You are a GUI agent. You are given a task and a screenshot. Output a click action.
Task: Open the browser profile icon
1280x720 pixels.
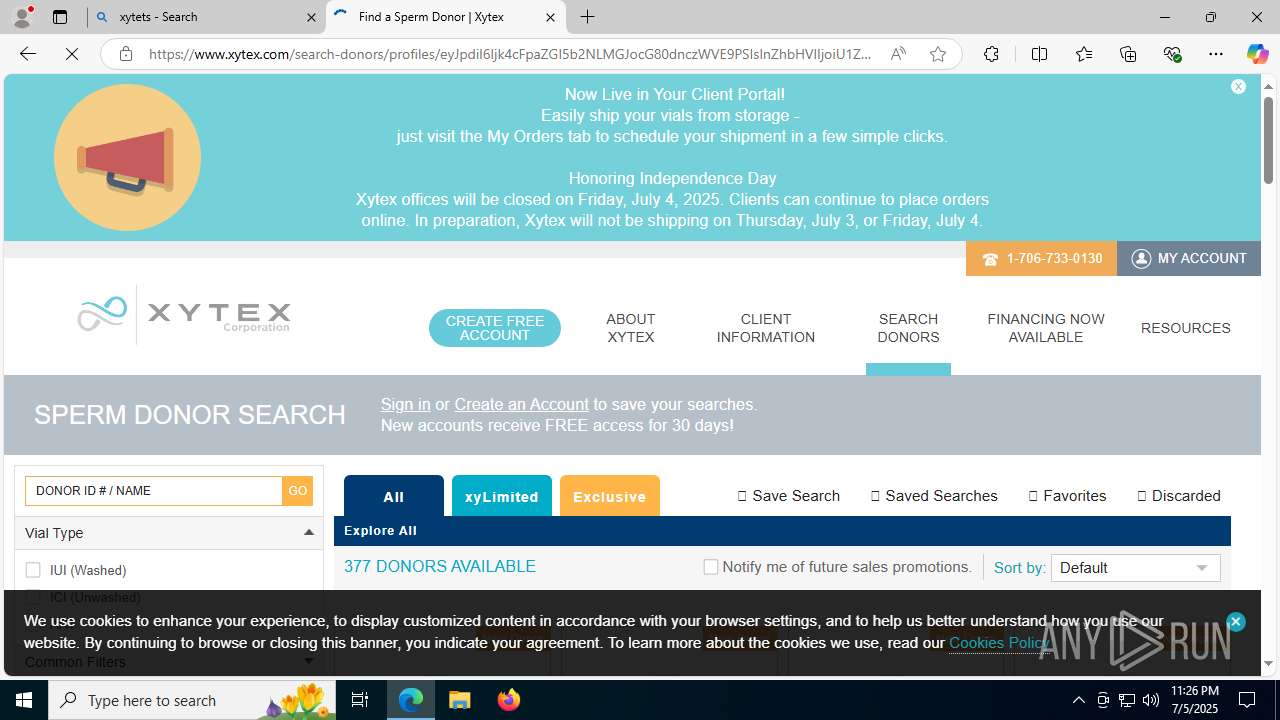coord(22,17)
